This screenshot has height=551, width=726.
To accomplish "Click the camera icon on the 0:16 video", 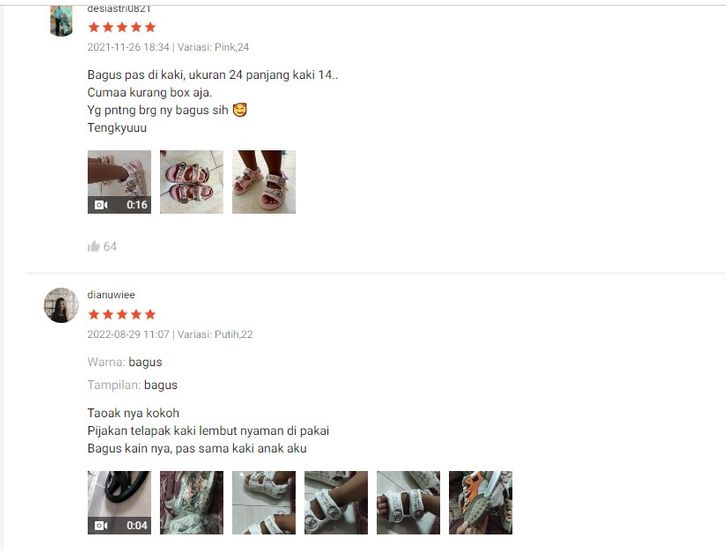I will [101, 205].
